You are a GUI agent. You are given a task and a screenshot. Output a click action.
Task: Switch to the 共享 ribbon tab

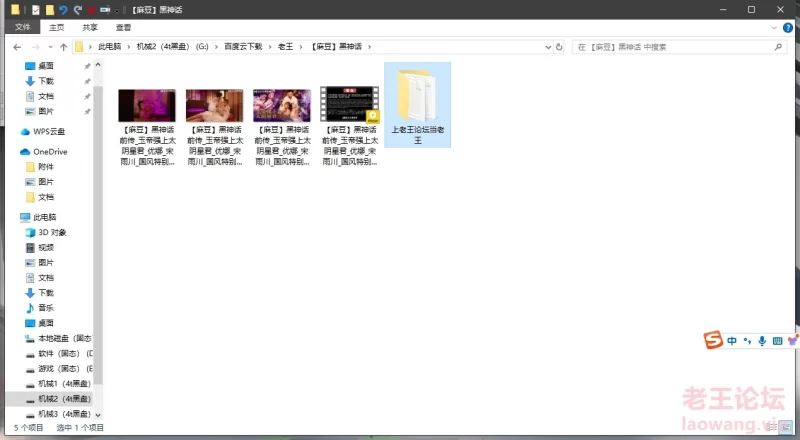(x=90, y=27)
